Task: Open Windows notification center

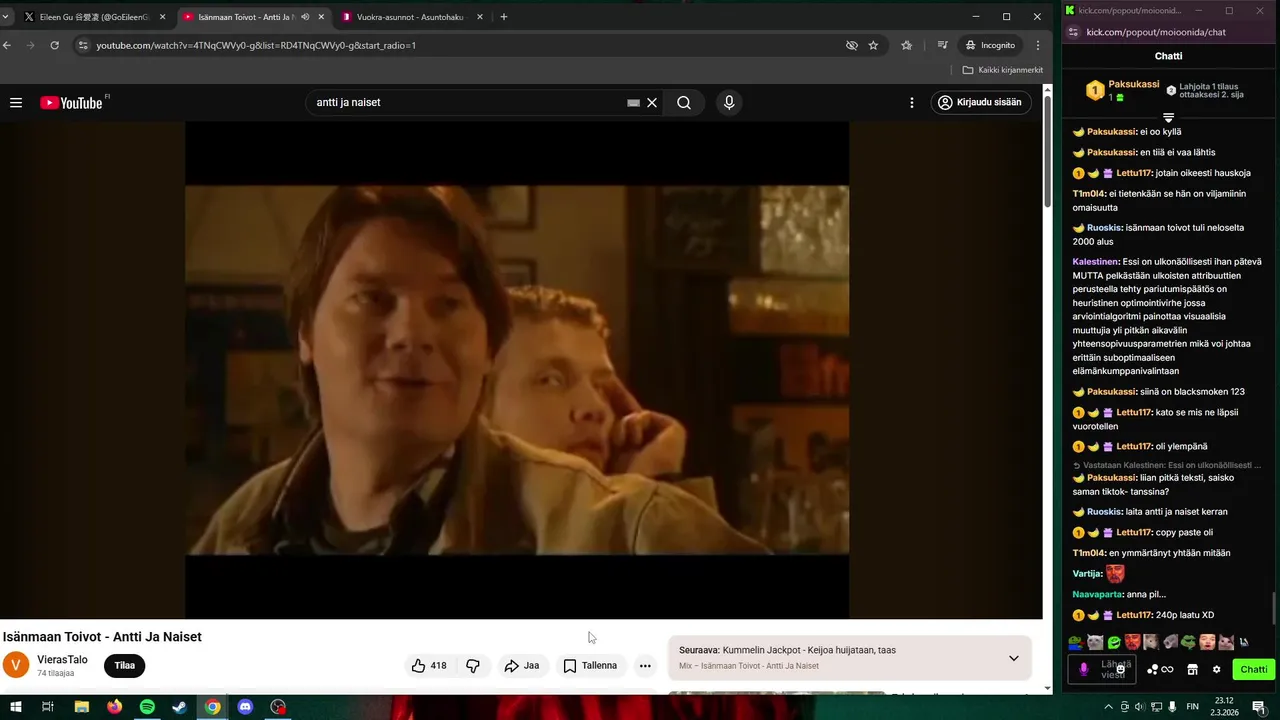Action: 1258,707
